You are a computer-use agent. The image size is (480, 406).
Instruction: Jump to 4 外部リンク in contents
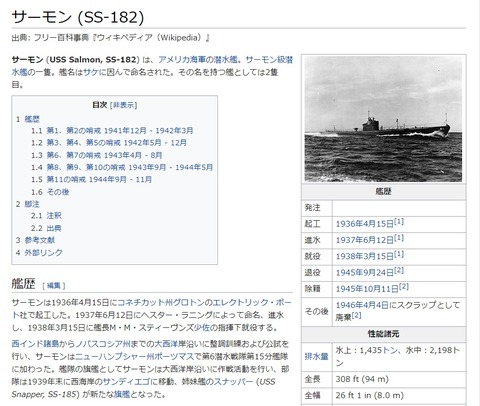[x=43, y=253]
